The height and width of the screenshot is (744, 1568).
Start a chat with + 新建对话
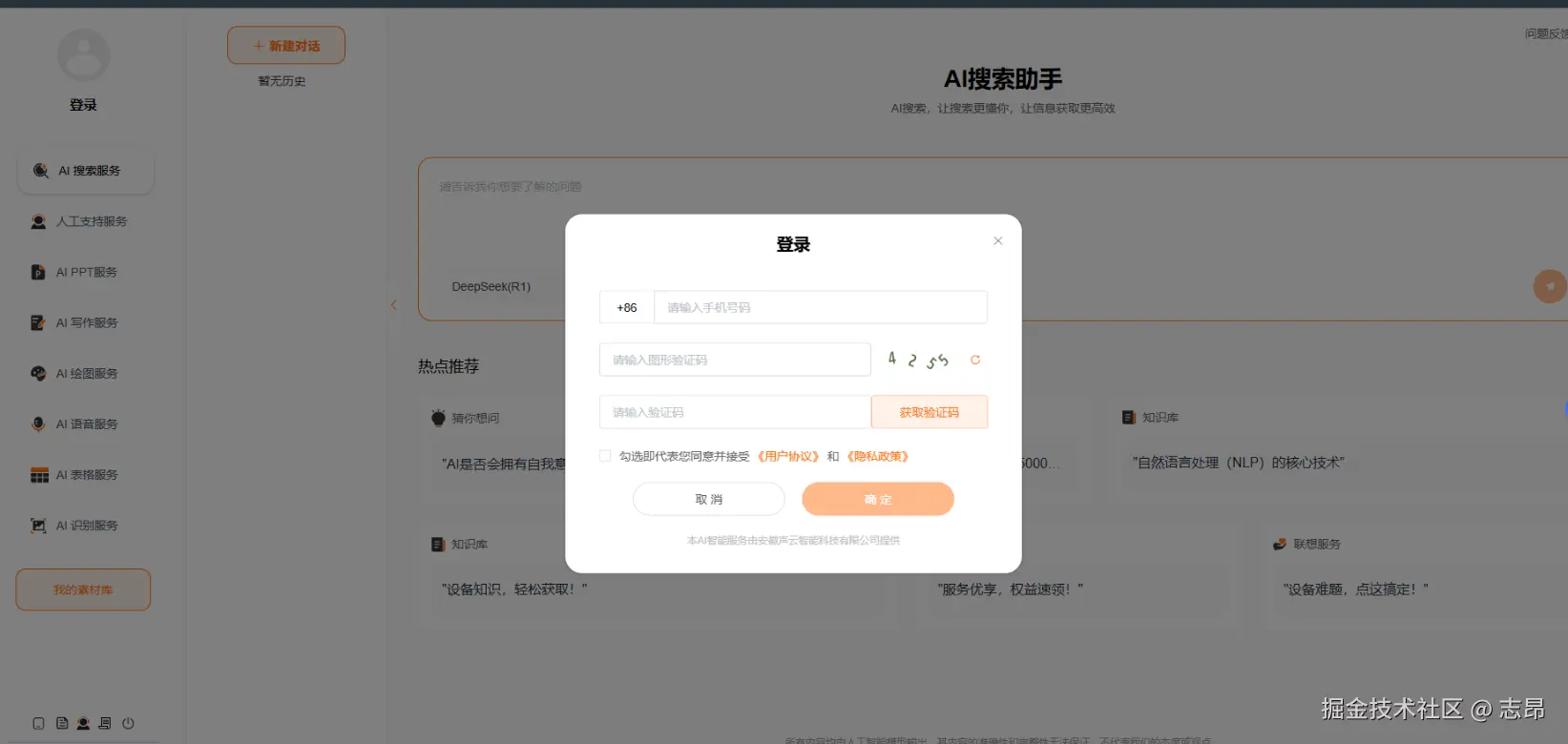tap(286, 46)
